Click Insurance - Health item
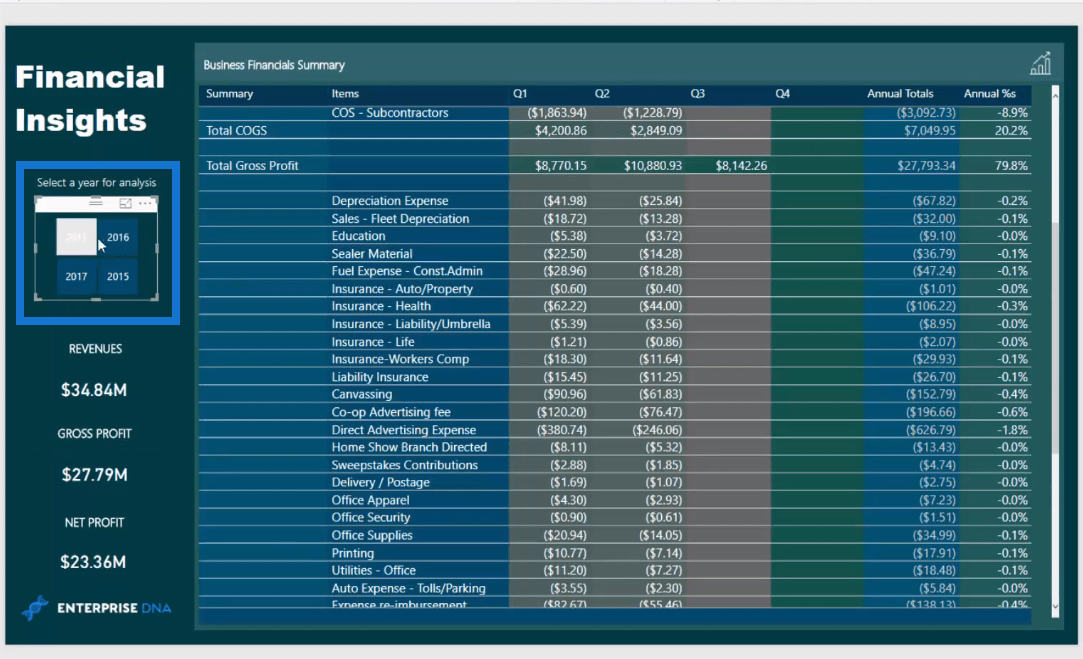Viewport: 1083px width, 659px height. 381,307
